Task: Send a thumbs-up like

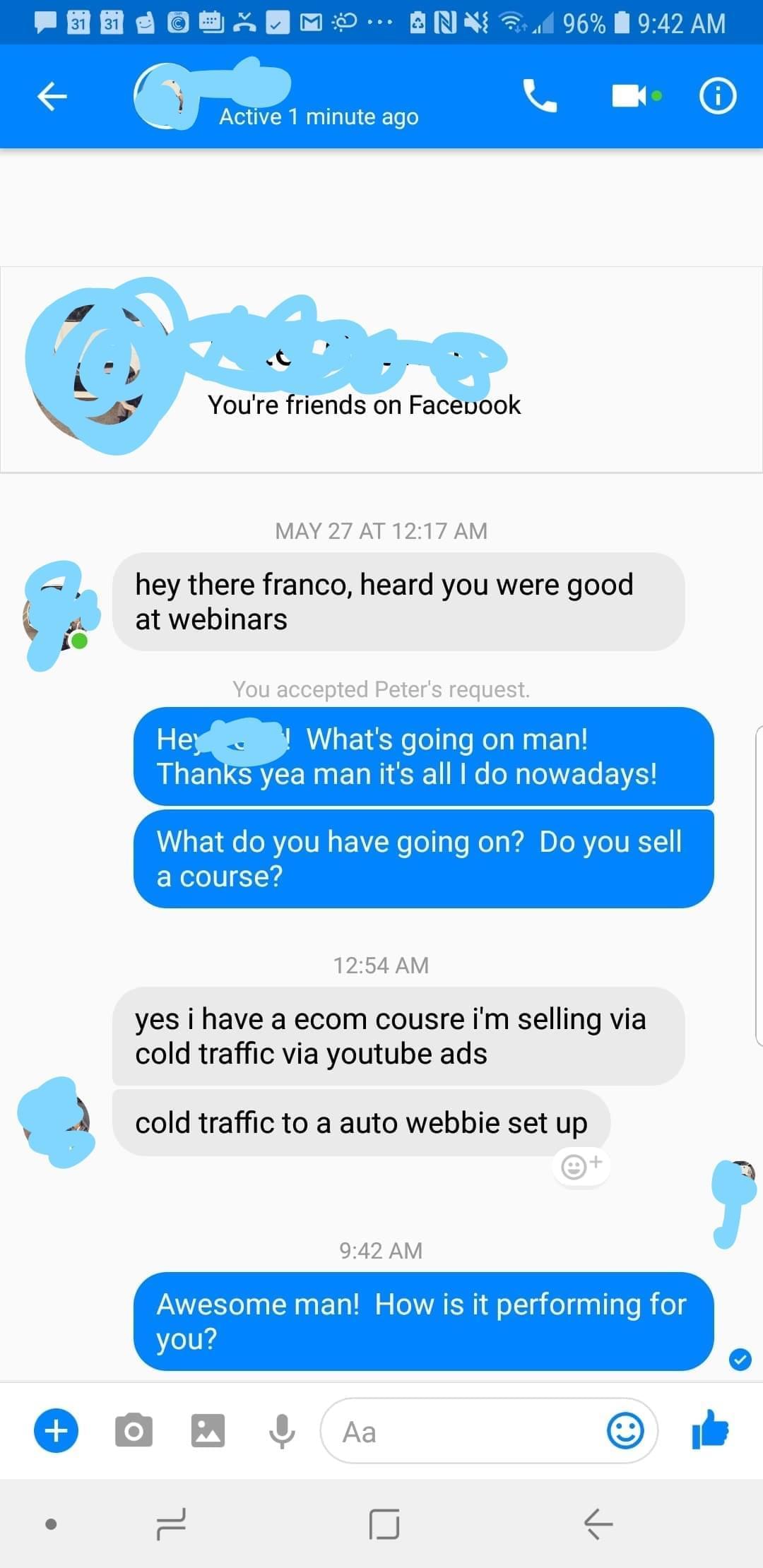Action: (710, 1429)
